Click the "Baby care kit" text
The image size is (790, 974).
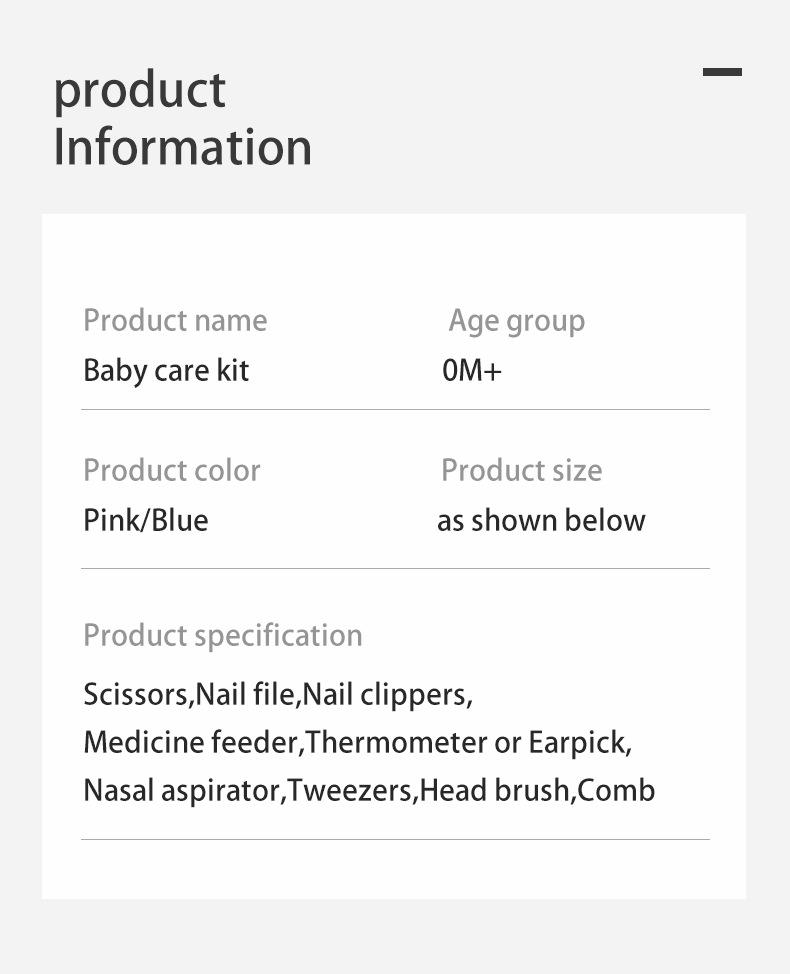(166, 371)
